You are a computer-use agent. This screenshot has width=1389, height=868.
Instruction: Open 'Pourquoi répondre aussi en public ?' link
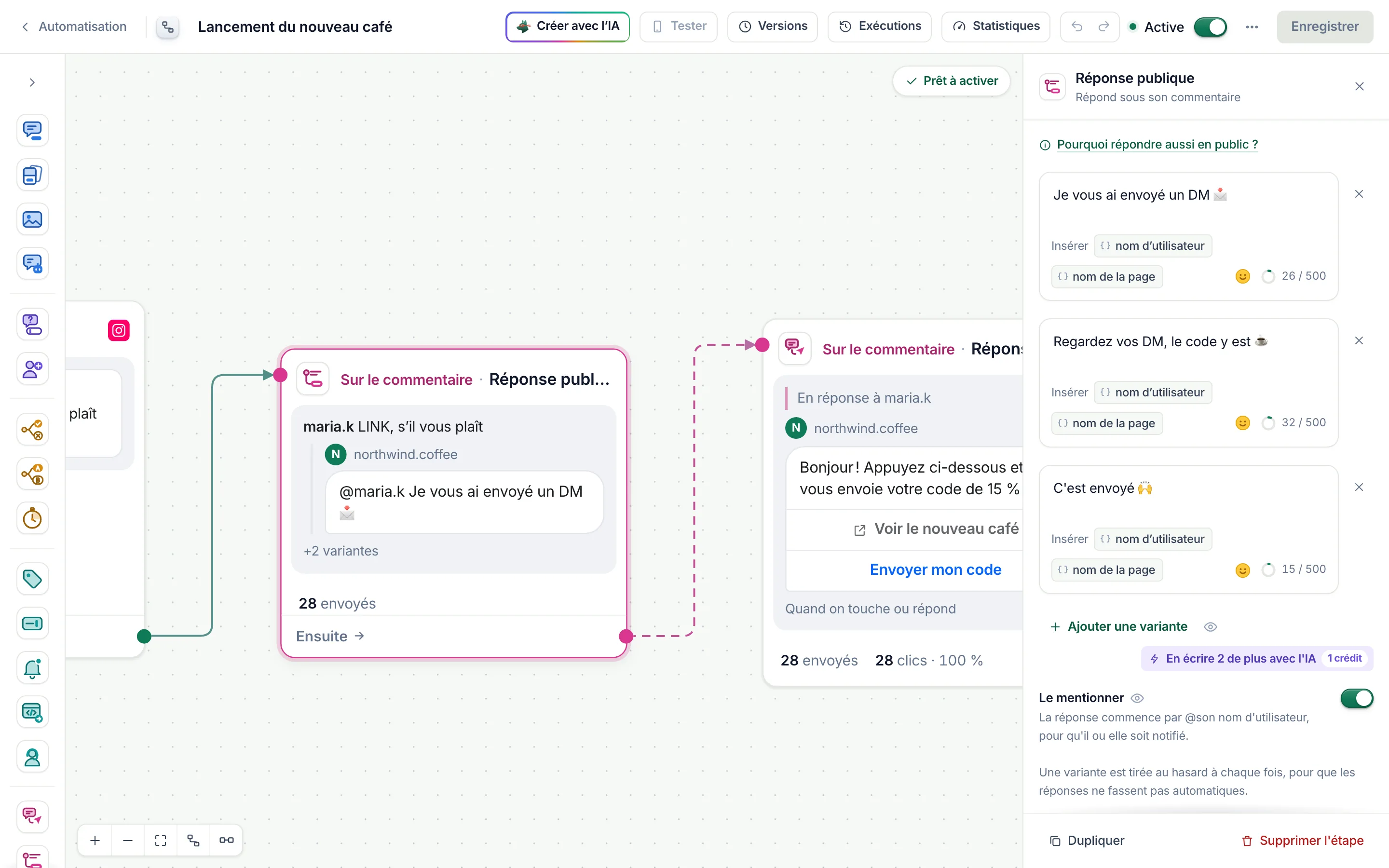click(1157, 144)
